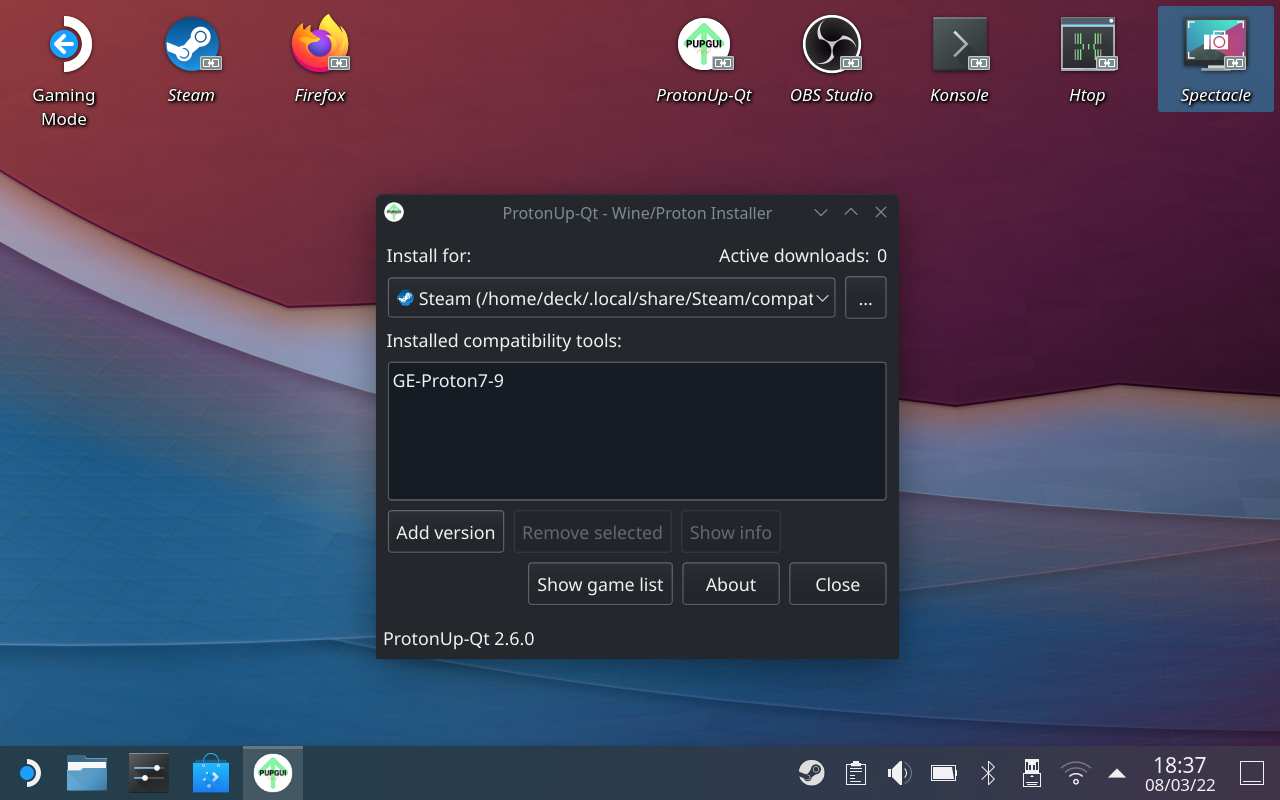Open the Htop desktop shortcut
This screenshot has height=800, width=1280.
point(1087,60)
